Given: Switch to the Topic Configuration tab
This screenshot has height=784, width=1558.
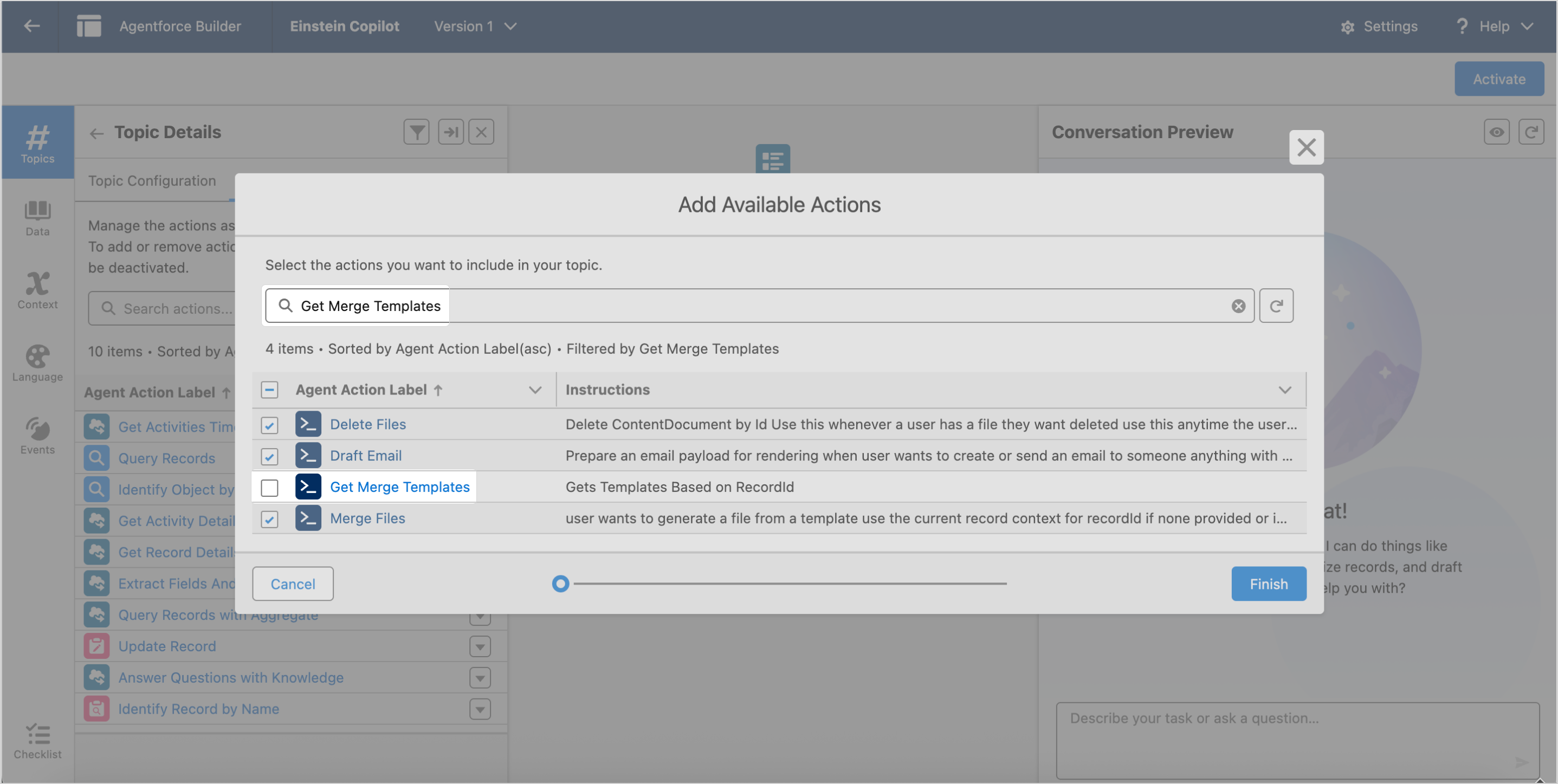Looking at the screenshot, I should (152, 181).
